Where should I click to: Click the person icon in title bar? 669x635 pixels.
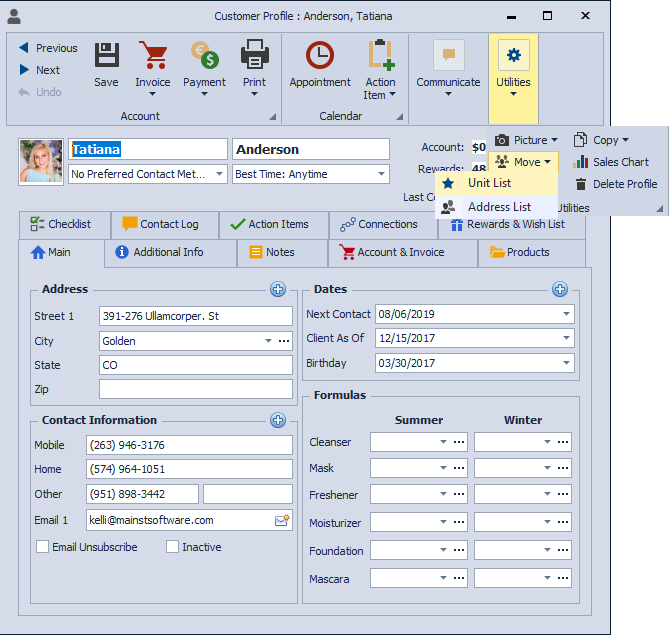(x=14, y=16)
